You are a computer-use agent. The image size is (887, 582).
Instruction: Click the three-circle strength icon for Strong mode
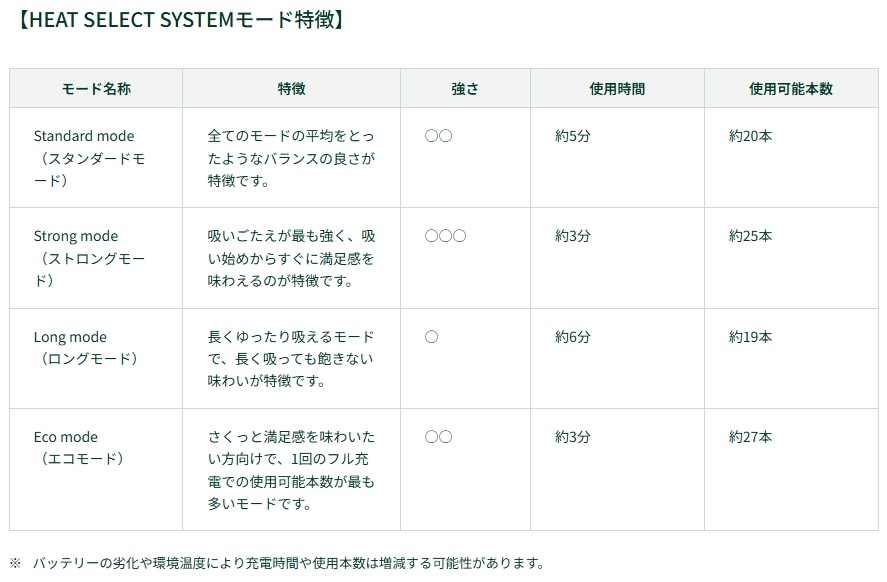[x=445, y=236]
